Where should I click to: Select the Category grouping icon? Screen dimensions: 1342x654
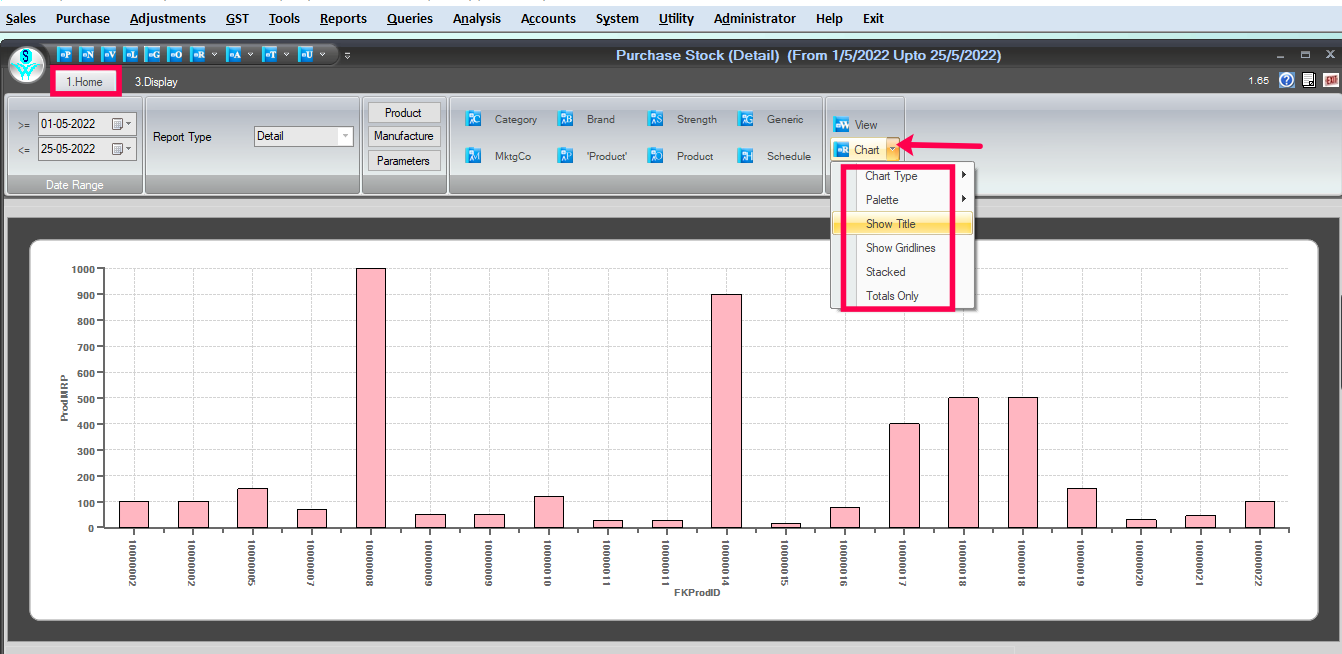(473, 118)
